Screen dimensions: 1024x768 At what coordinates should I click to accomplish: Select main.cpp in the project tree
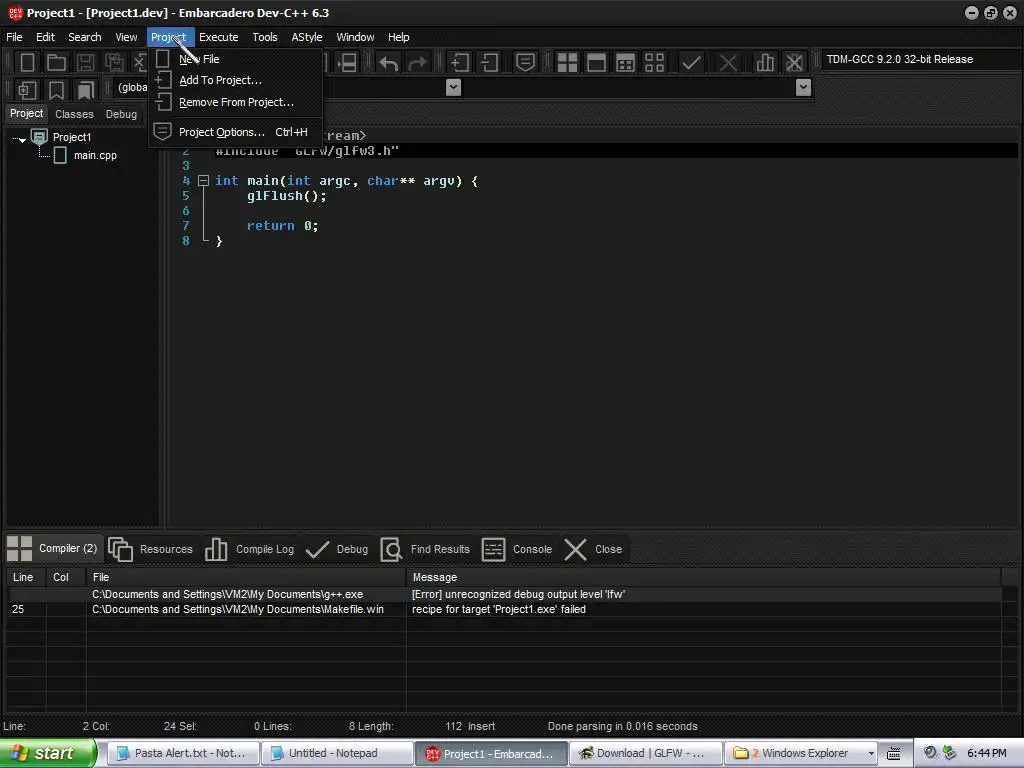point(95,155)
